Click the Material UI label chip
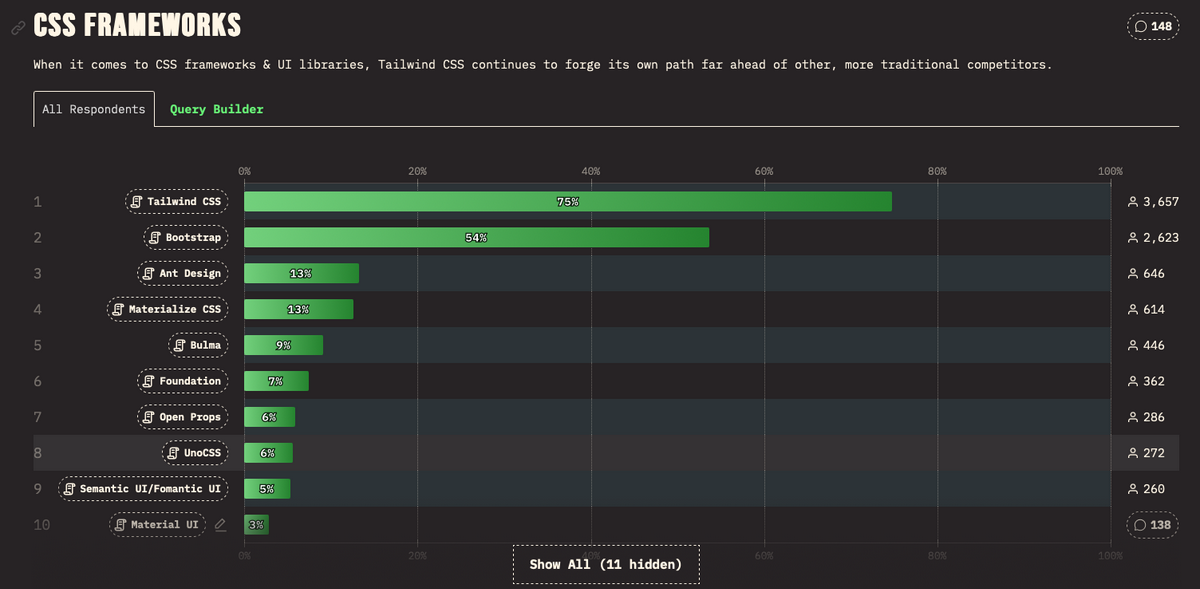 click(x=158, y=525)
